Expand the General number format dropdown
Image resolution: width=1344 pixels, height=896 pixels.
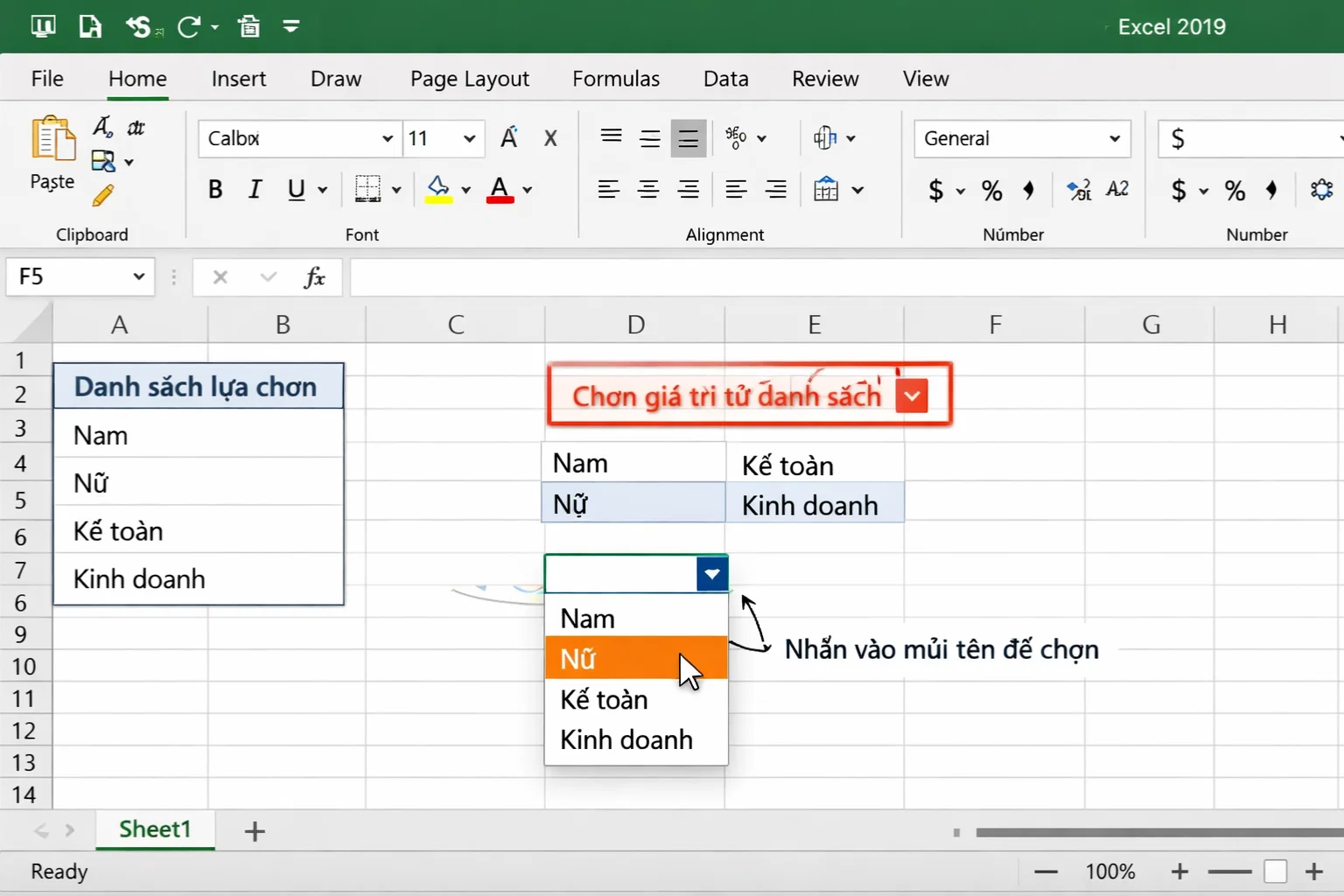1114,138
